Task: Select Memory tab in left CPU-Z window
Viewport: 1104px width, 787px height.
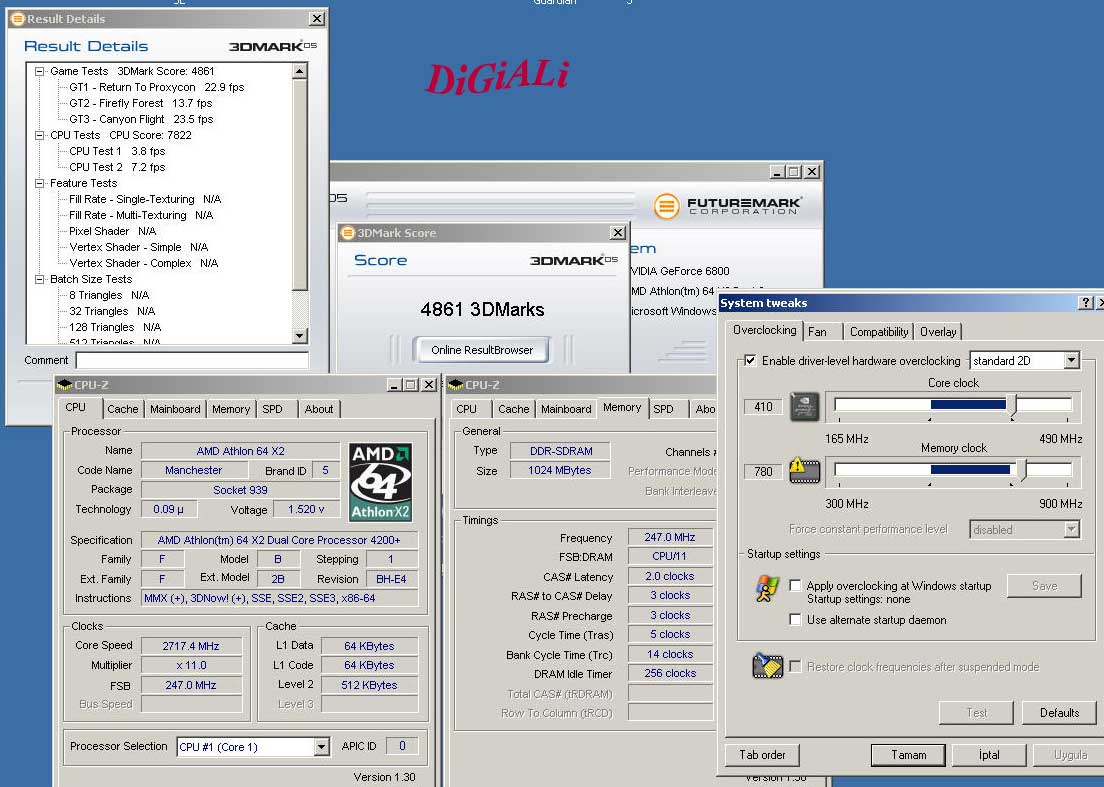Action: click(x=231, y=409)
